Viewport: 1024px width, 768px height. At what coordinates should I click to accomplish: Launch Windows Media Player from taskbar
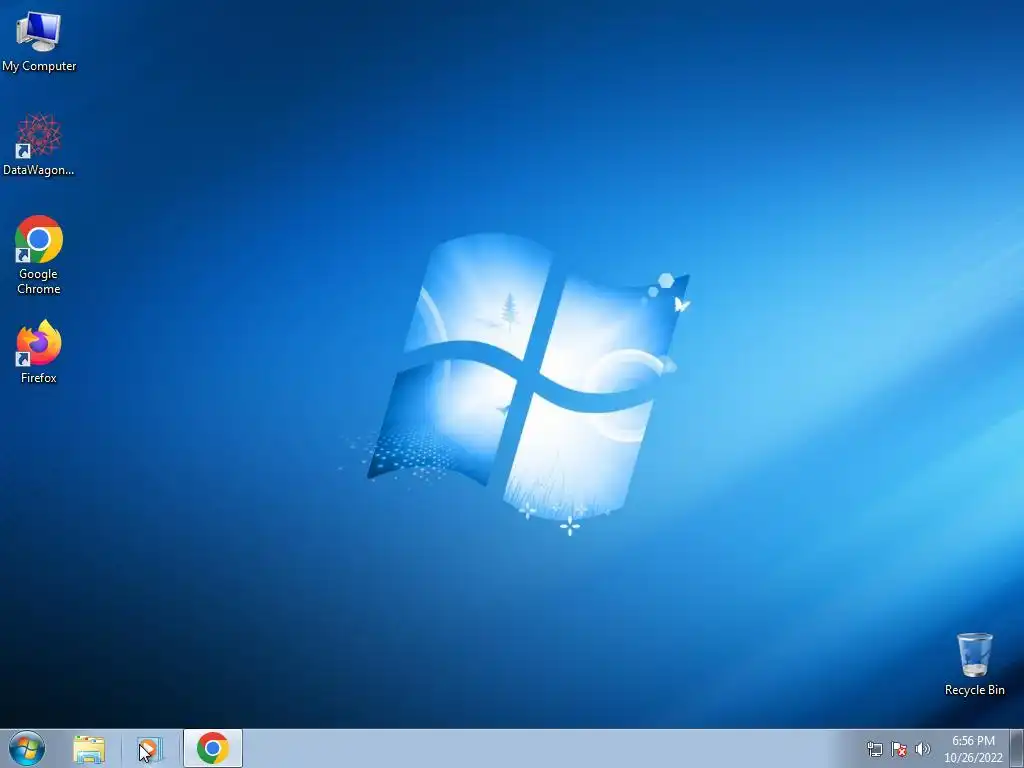150,749
